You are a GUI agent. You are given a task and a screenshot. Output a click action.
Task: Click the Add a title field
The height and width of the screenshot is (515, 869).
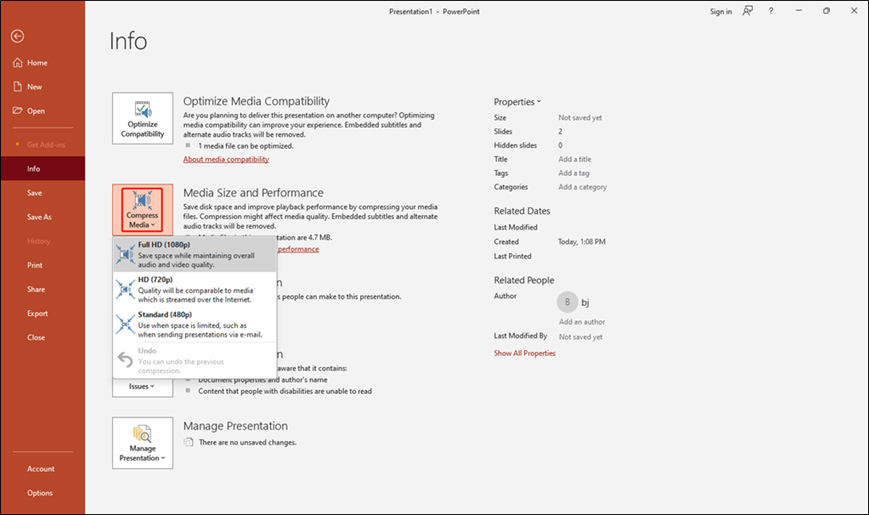pyautogui.click(x=575, y=159)
